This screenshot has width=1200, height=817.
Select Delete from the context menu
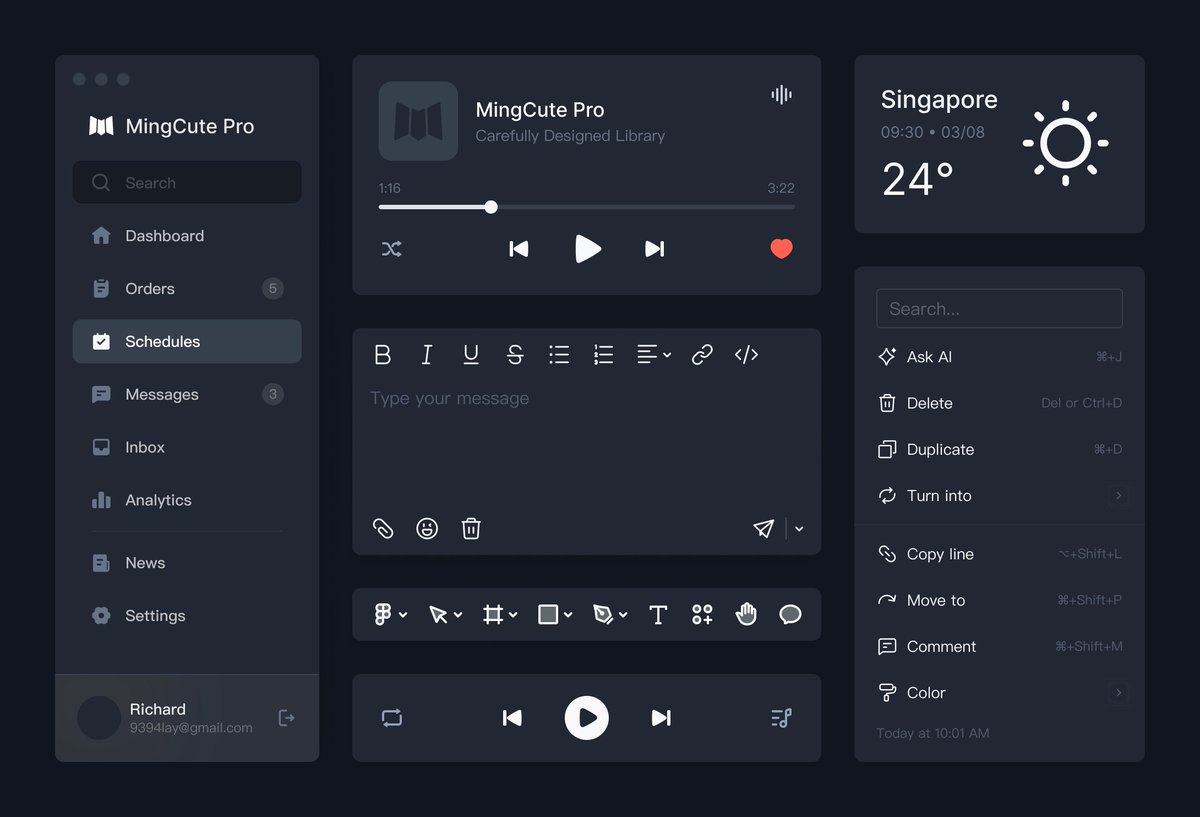click(999, 403)
